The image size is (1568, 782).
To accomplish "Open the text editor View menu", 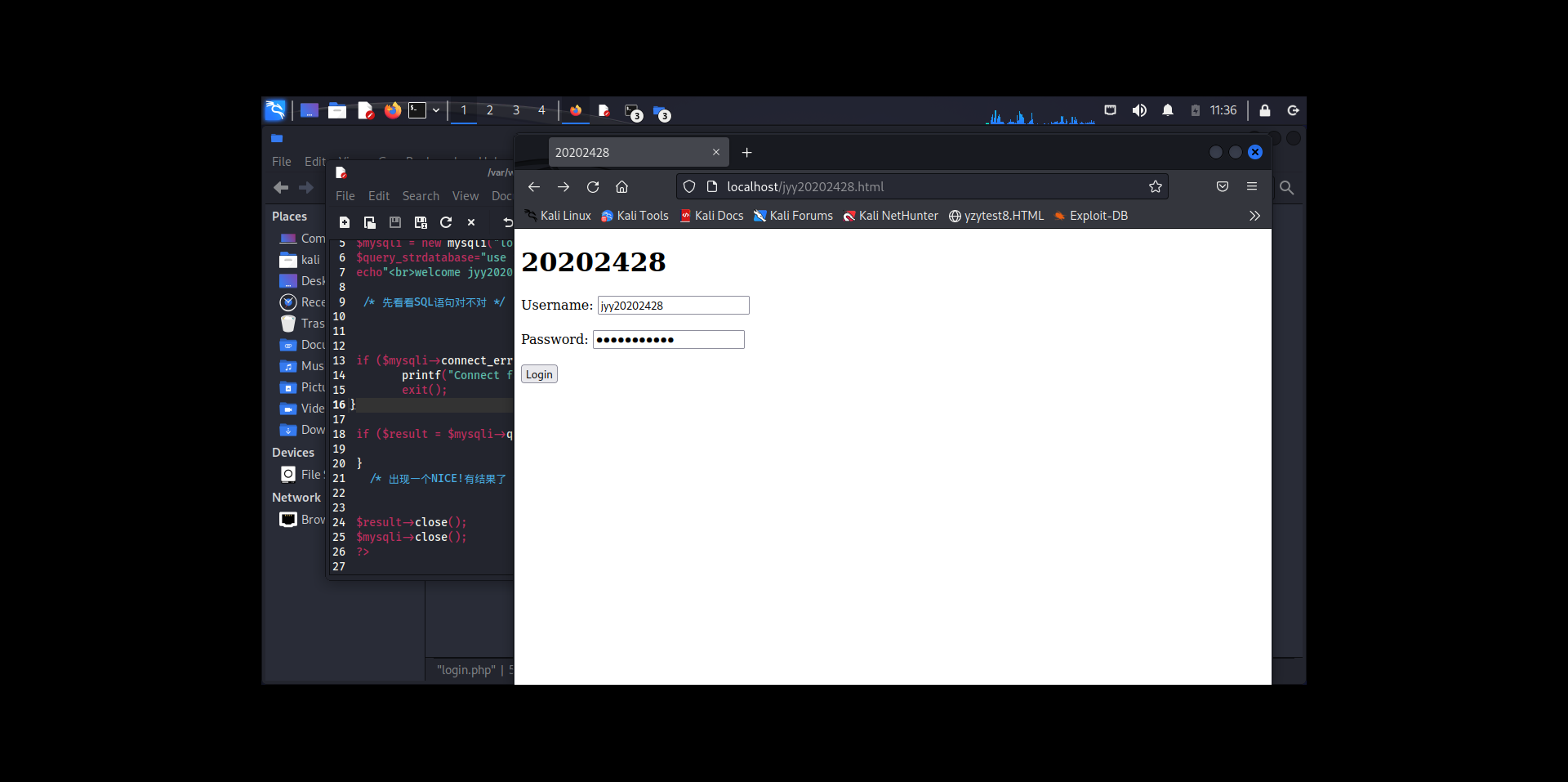I will click(x=465, y=196).
